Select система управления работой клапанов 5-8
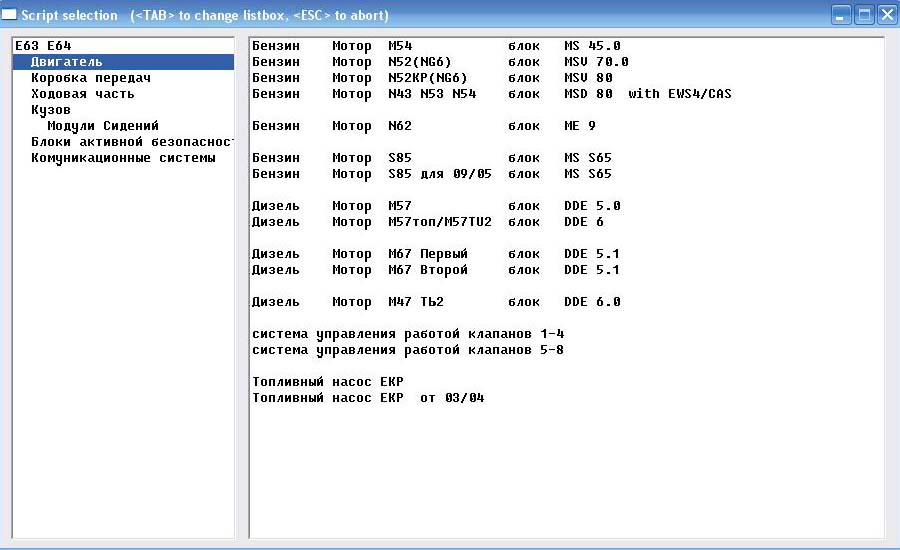This screenshot has width=900, height=550. tap(407, 350)
